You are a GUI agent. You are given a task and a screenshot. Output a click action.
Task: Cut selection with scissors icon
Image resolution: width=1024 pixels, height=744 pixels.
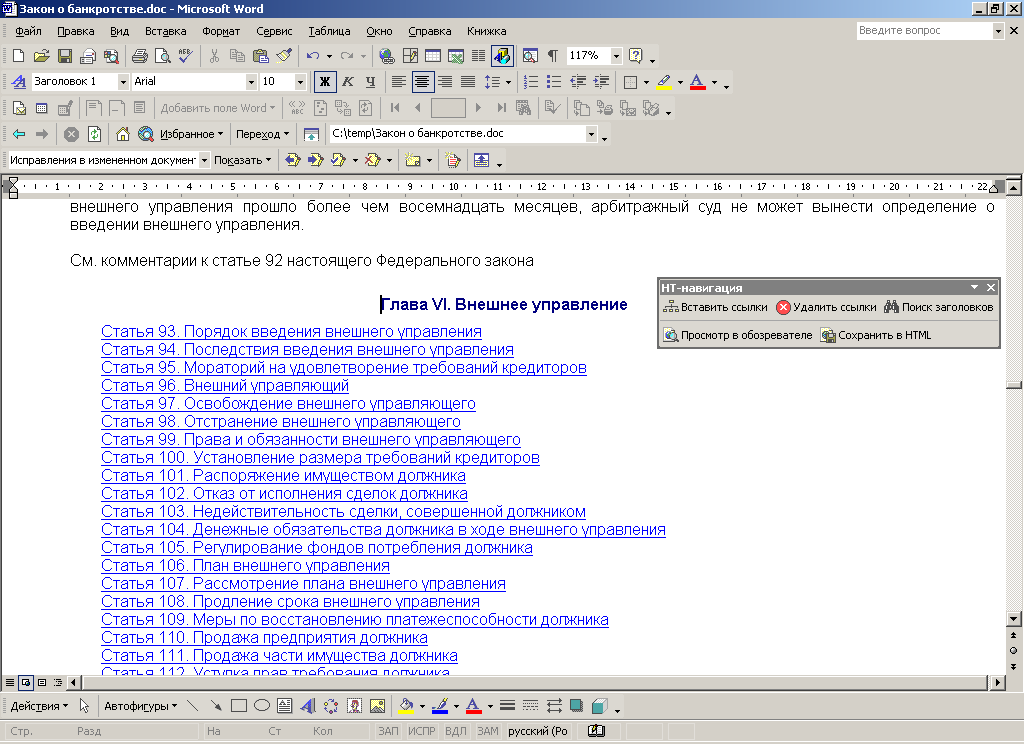point(214,56)
